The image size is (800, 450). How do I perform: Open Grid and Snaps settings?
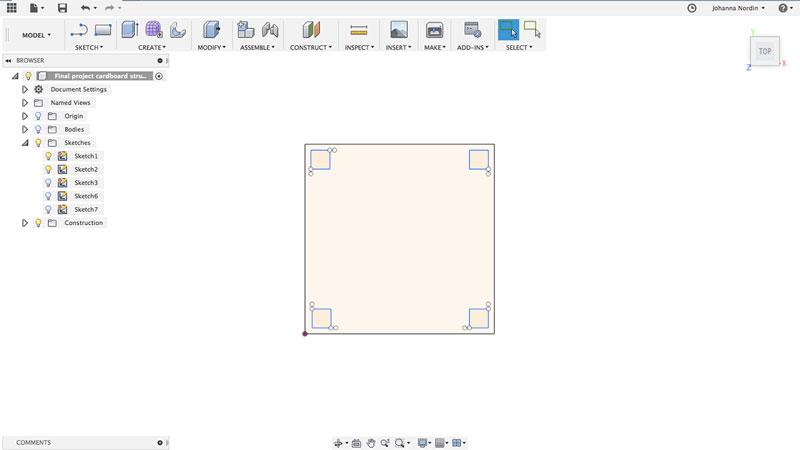click(439, 443)
